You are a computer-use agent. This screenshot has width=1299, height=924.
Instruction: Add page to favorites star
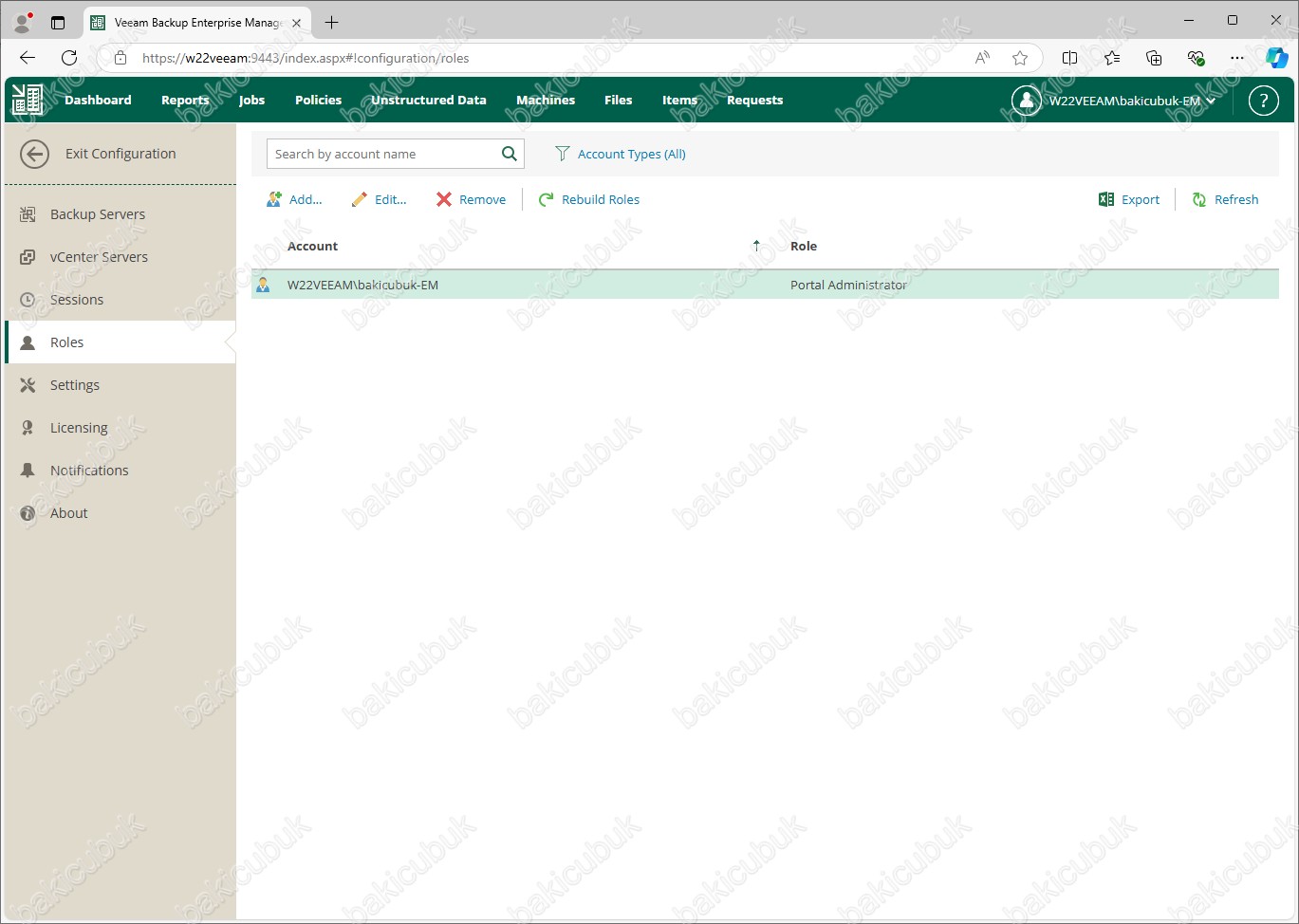point(1020,58)
